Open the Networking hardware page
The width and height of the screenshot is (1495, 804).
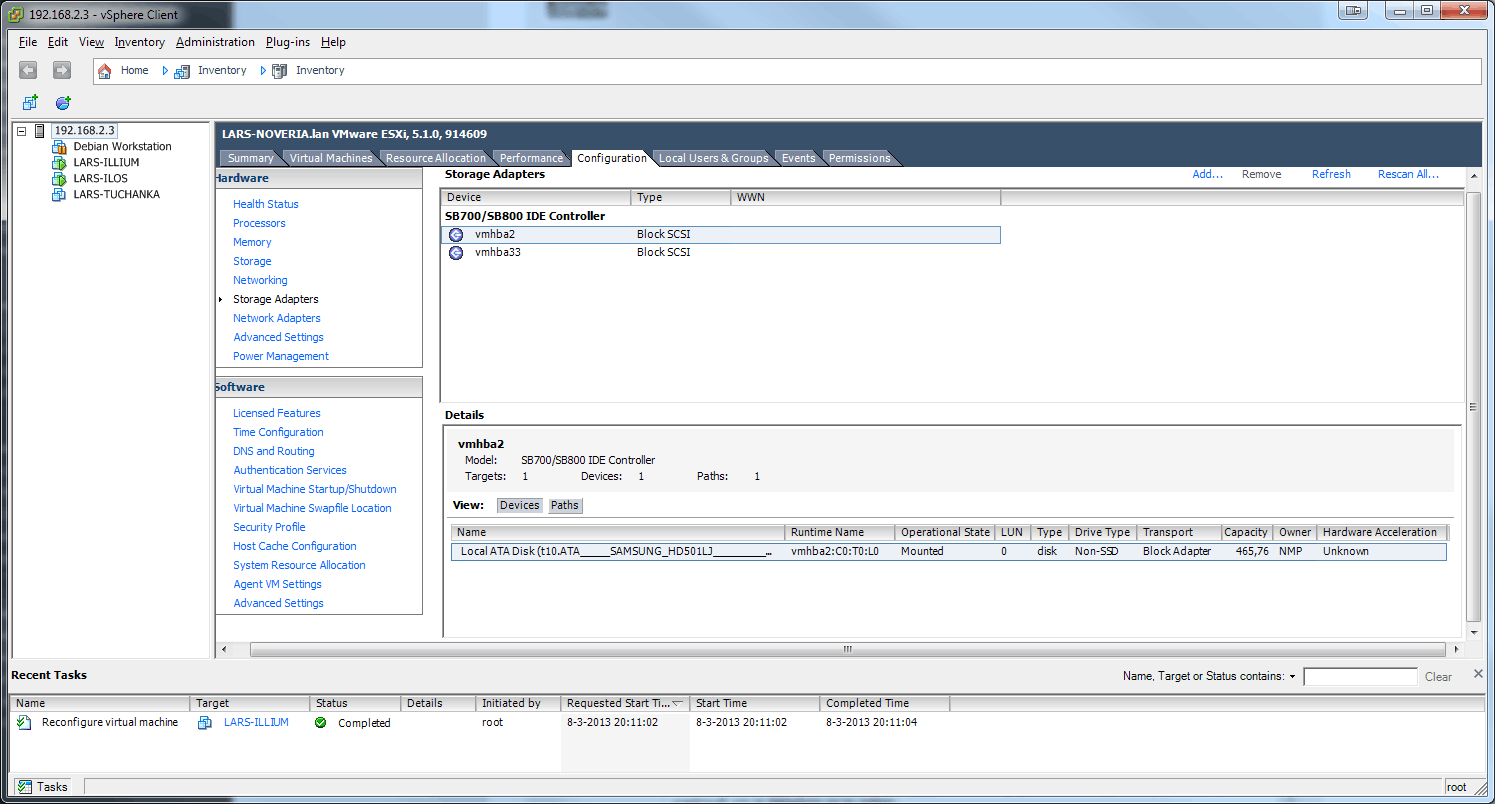coord(260,280)
